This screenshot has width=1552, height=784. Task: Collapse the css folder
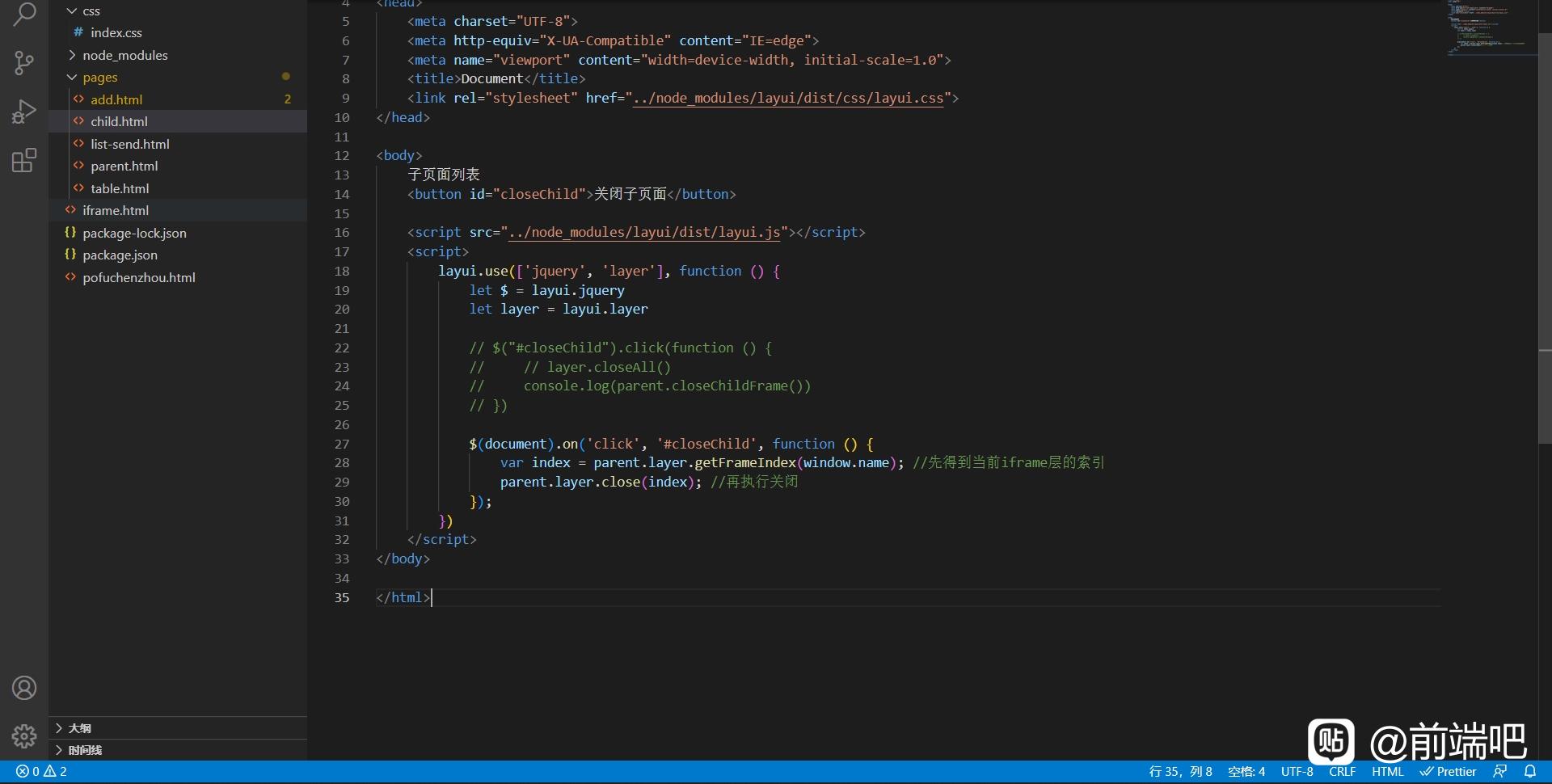point(178,11)
